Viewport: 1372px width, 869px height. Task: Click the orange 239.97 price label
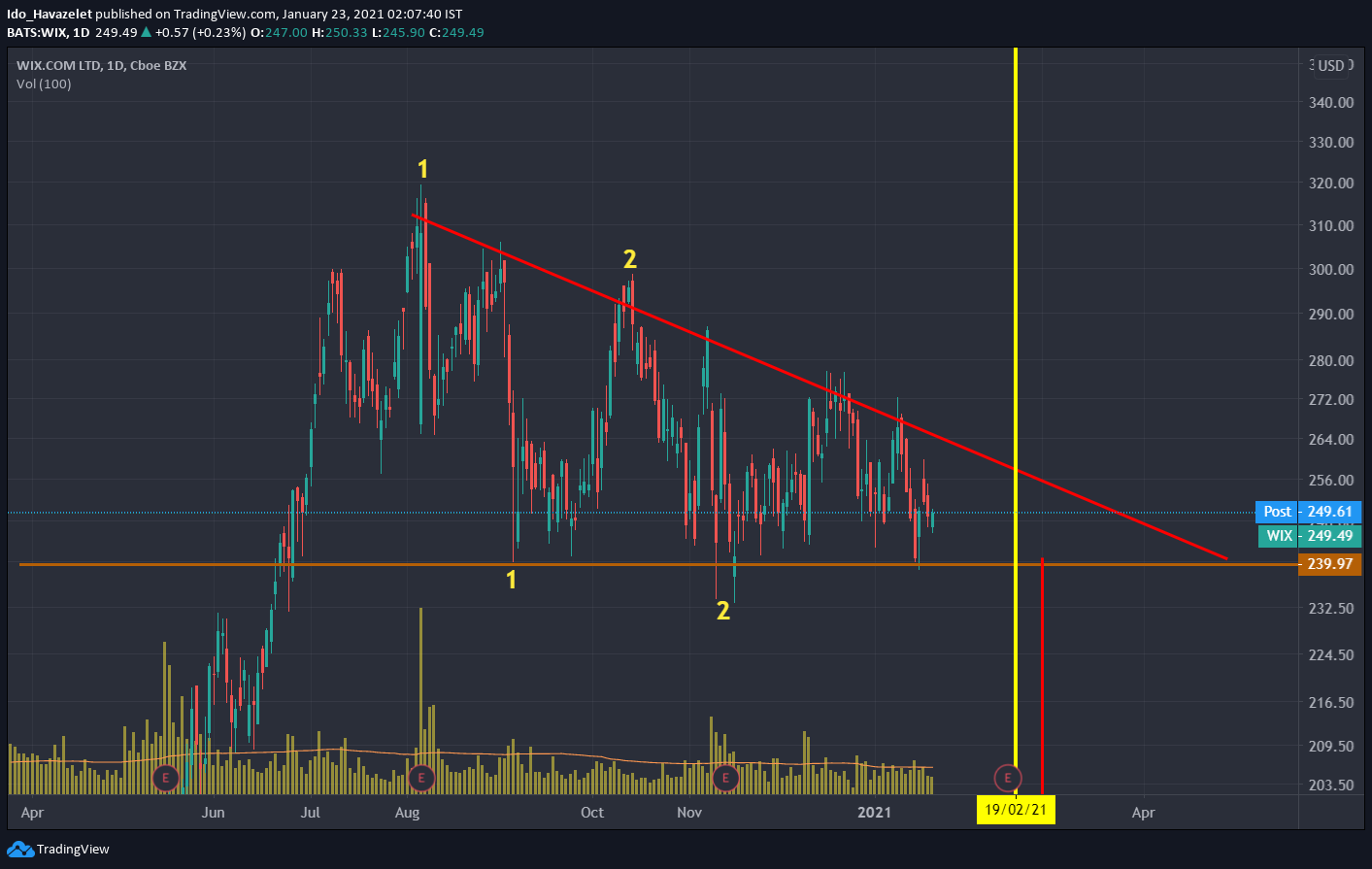pos(1330,564)
